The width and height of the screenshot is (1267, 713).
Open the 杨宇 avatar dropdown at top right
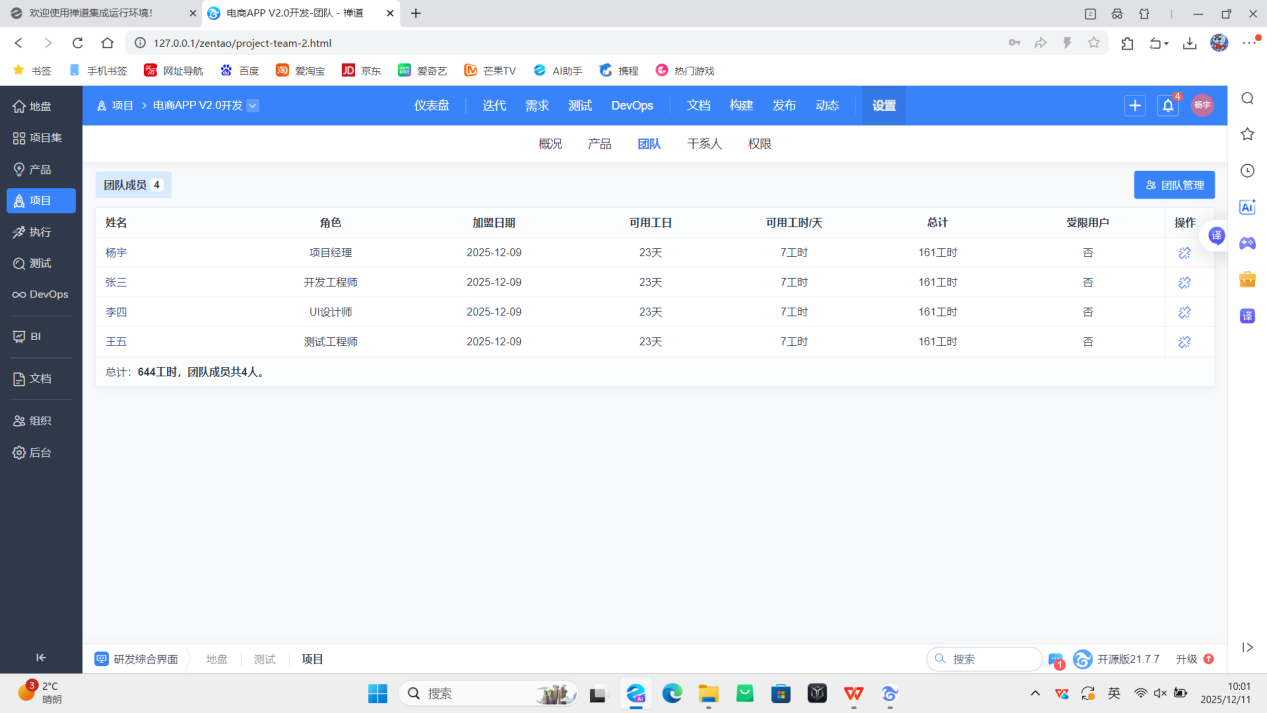pos(1202,104)
